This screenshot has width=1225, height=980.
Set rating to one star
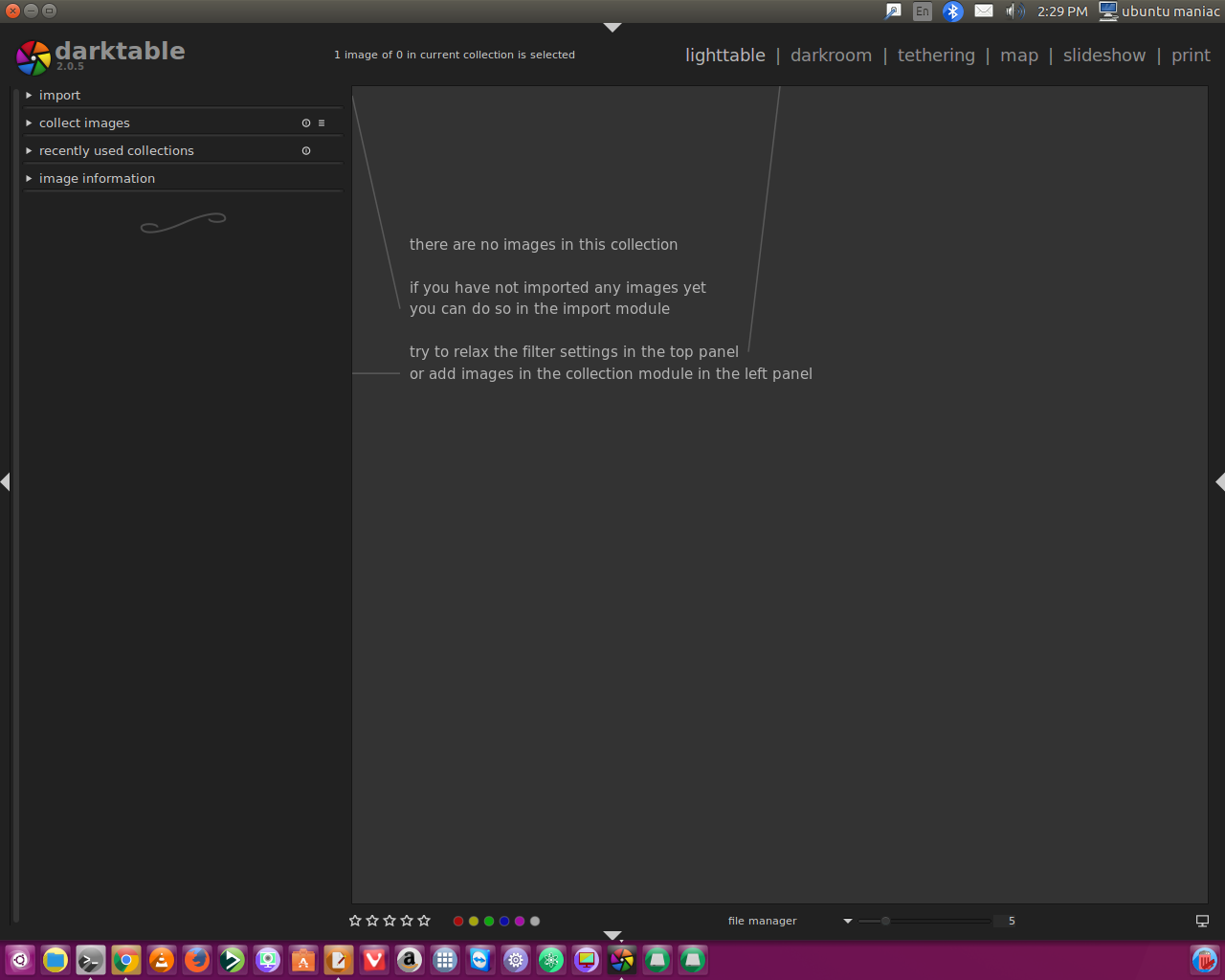pyautogui.click(x=355, y=921)
